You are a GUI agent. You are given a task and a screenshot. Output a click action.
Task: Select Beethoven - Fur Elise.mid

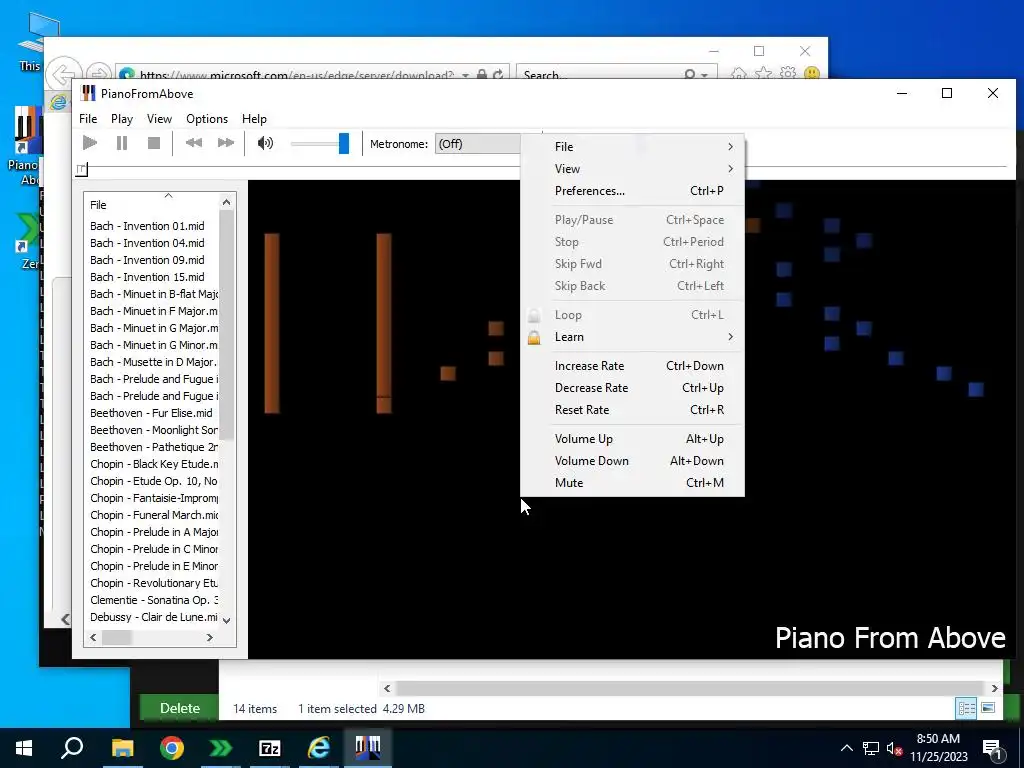(151, 413)
